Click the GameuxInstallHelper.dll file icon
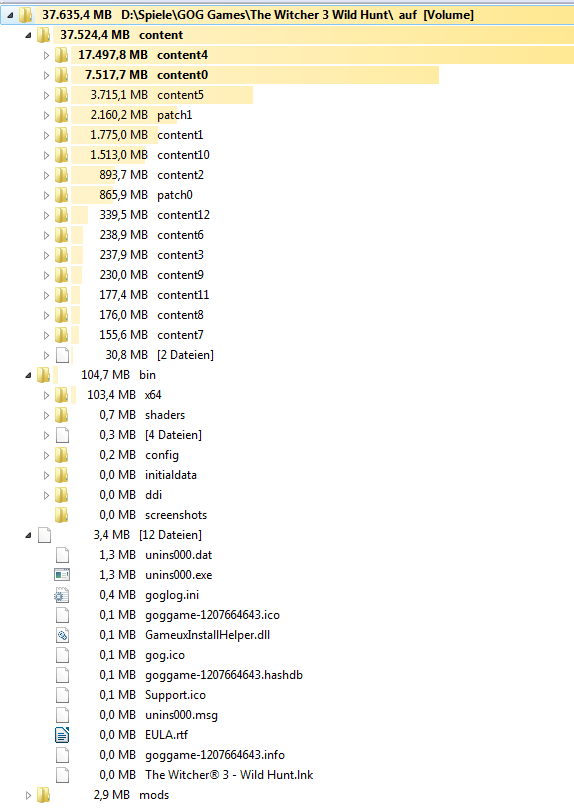This screenshot has height=812, width=574. pyautogui.click(x=62, y=635)
